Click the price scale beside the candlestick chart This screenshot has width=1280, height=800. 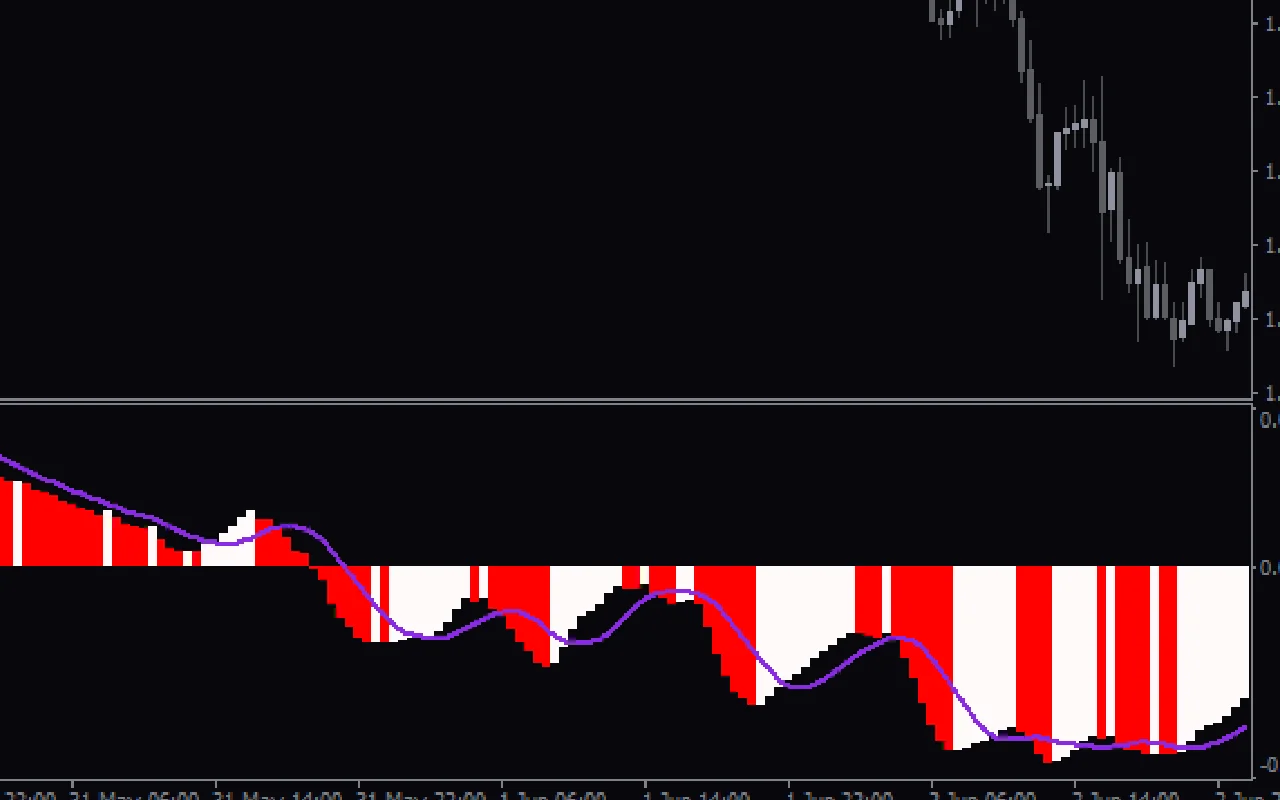pos(1267,200)
